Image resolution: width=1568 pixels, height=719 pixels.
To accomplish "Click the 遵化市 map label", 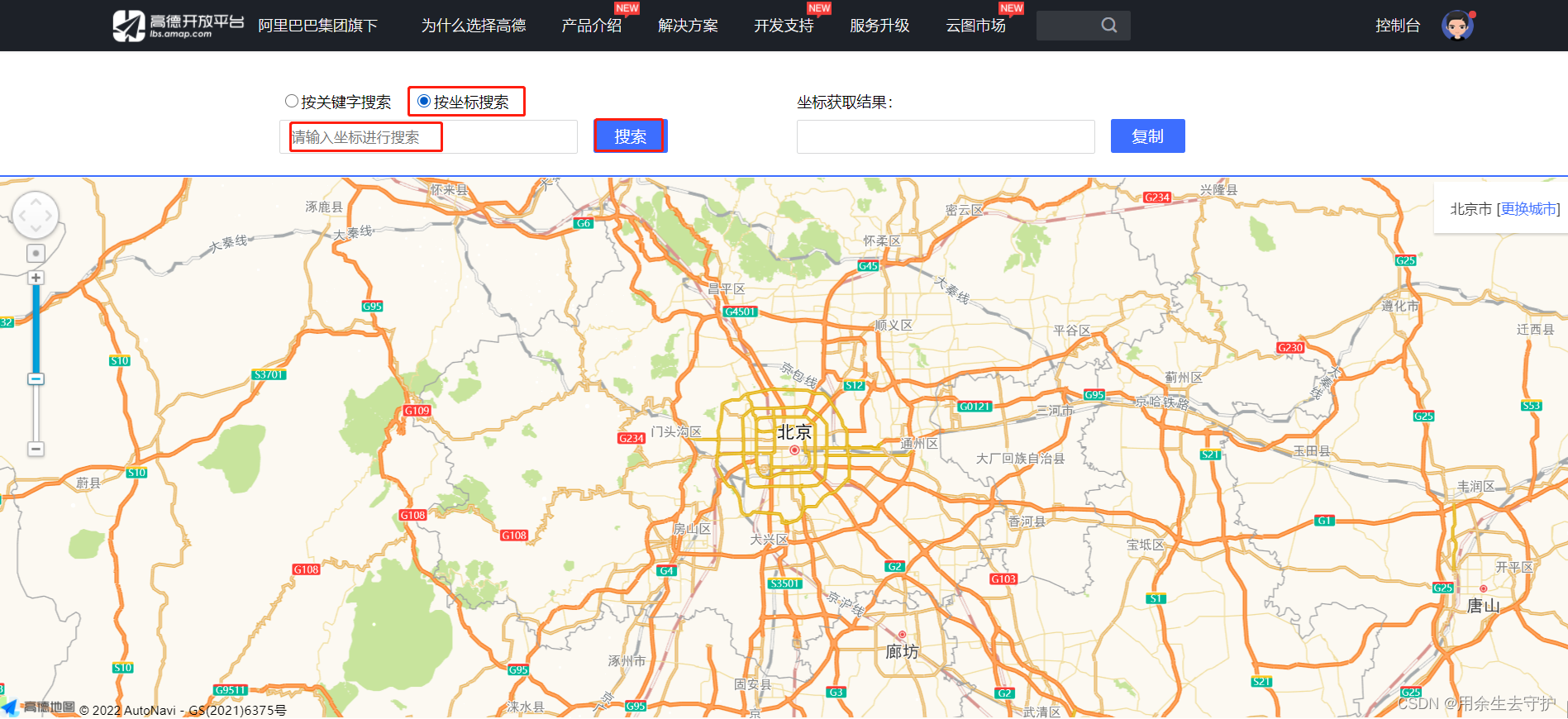I will point(1400,306).
